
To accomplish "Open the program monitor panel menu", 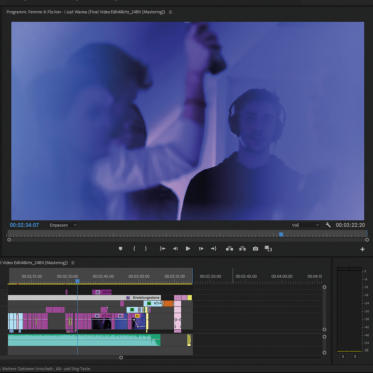I will tap(170, 12).
